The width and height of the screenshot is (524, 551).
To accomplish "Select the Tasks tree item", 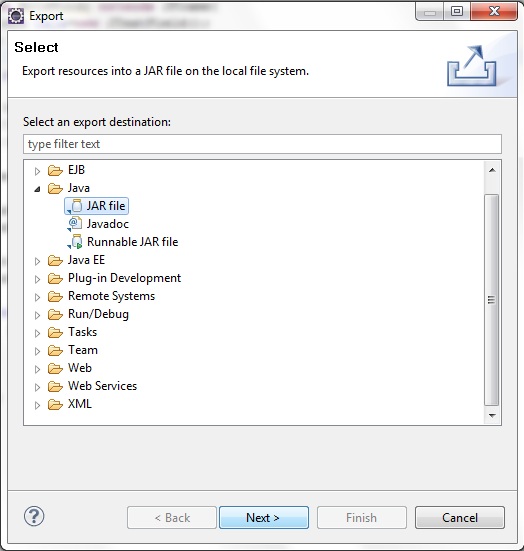I will [x=83, y=332].
